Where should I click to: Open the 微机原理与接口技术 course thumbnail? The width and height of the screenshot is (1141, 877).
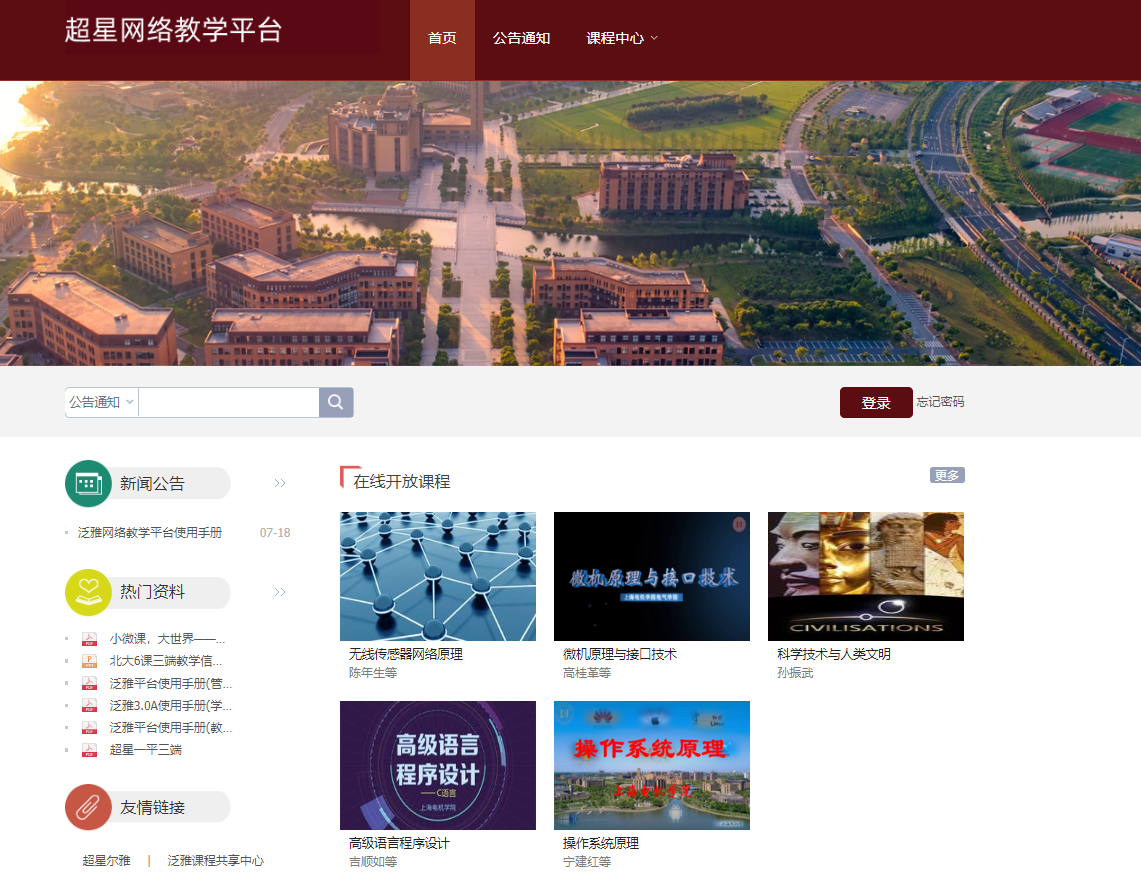click(651, 576)
